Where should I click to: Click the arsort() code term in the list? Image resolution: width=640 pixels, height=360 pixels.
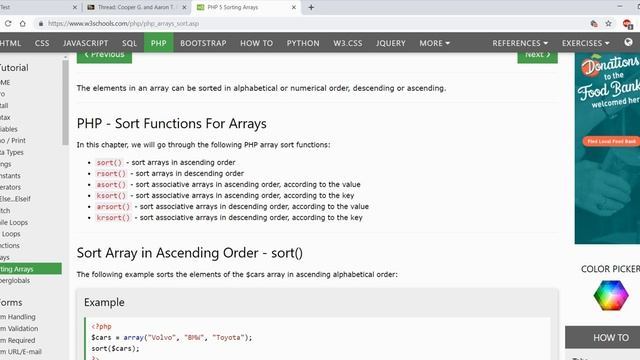(x=113, y=207)
